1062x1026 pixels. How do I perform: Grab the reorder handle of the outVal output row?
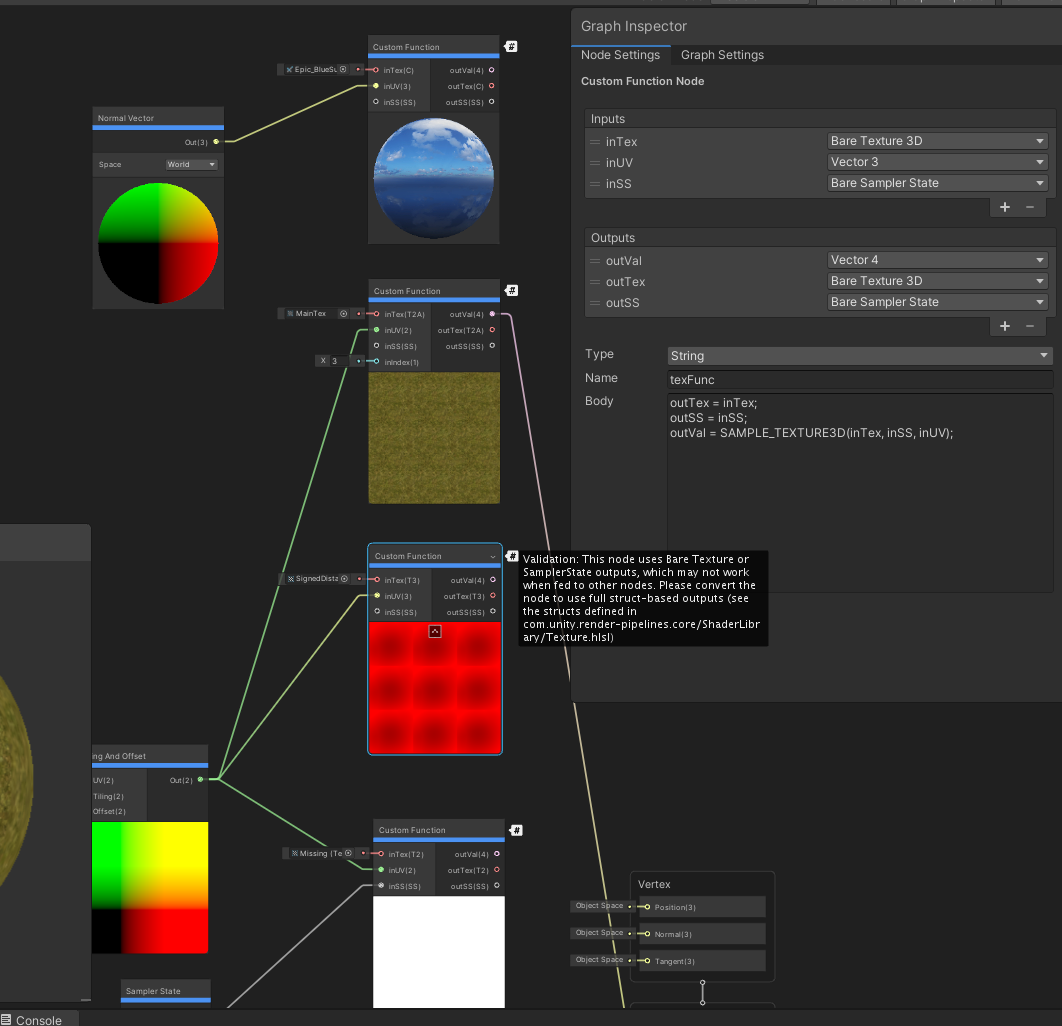pos(595,261)
